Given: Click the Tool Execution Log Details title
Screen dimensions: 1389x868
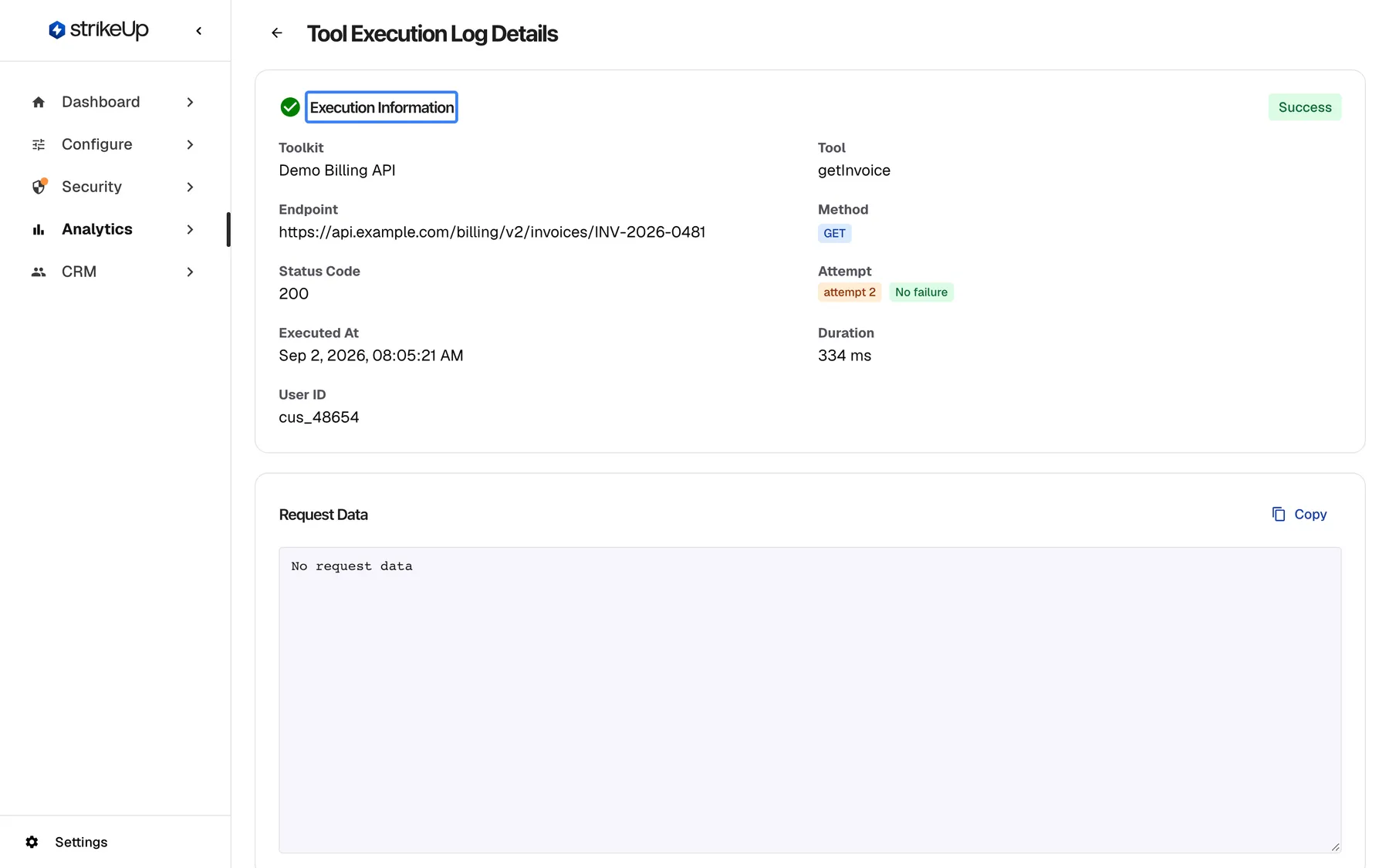Looking at the screenshot, I should tap(432, 34).
